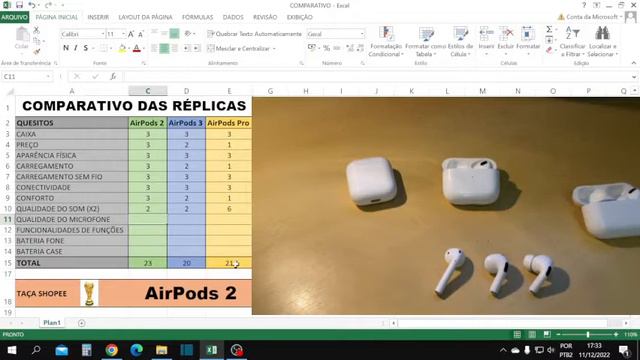Viewport: 640px width, 360px height.
Task: Switch to PÁGINA INICIAL tab
Action: click(x=56, y=17)
